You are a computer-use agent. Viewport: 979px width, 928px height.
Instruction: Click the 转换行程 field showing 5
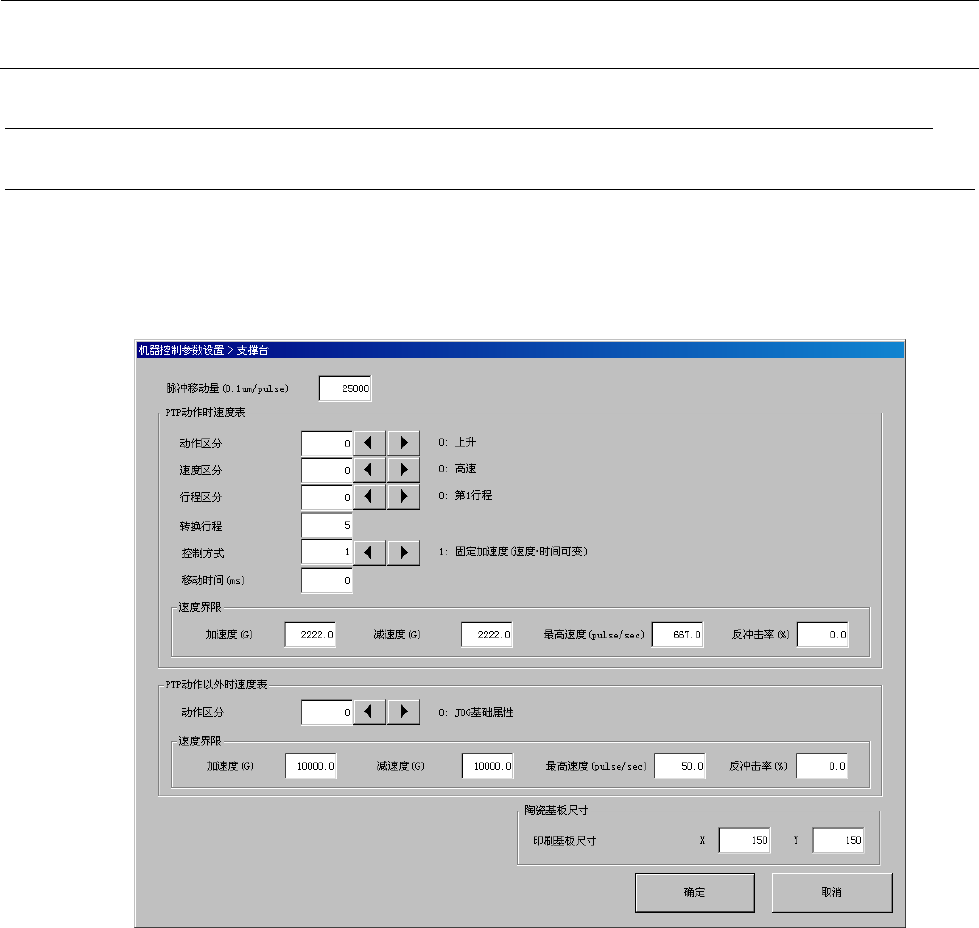[x=327, y=525]
